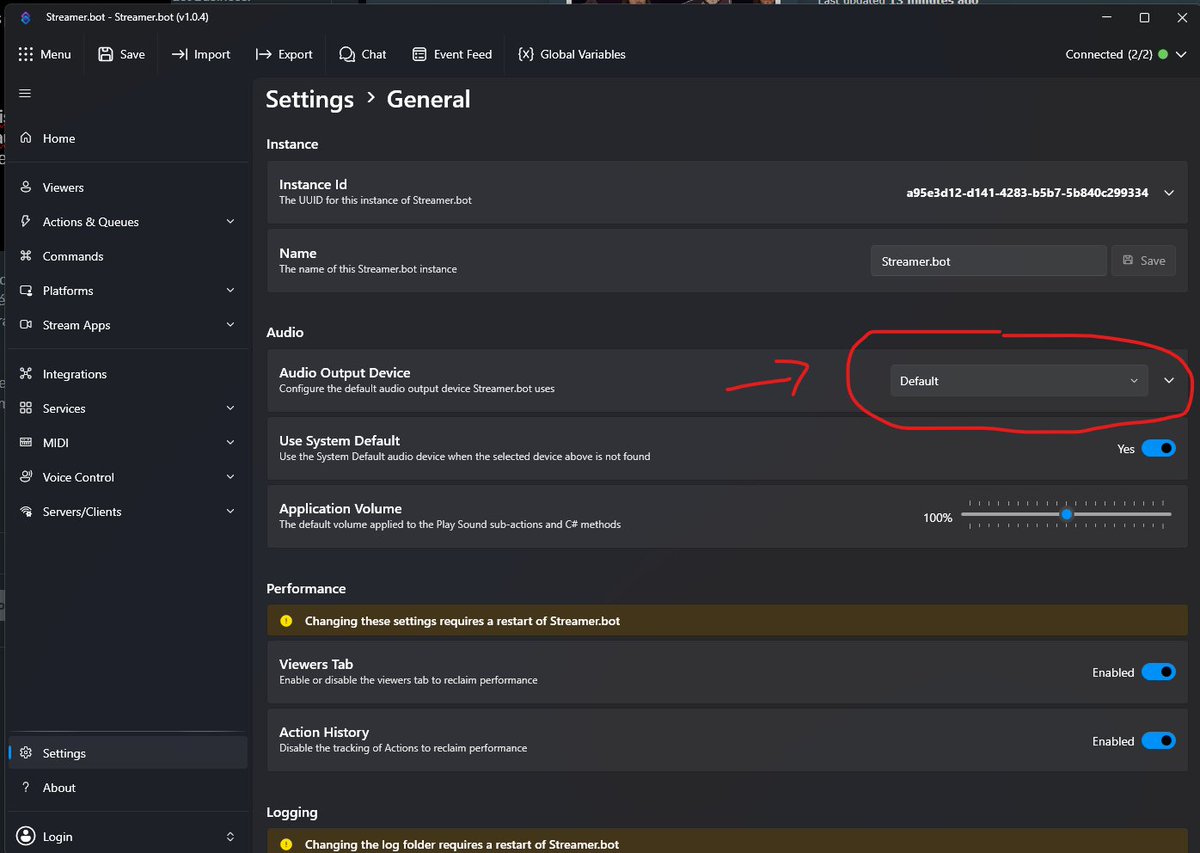The height and width of the screenshot is (853, 1200).
Task: Expand Actions & Queues submenu chevron
Action: pos(231,222)
